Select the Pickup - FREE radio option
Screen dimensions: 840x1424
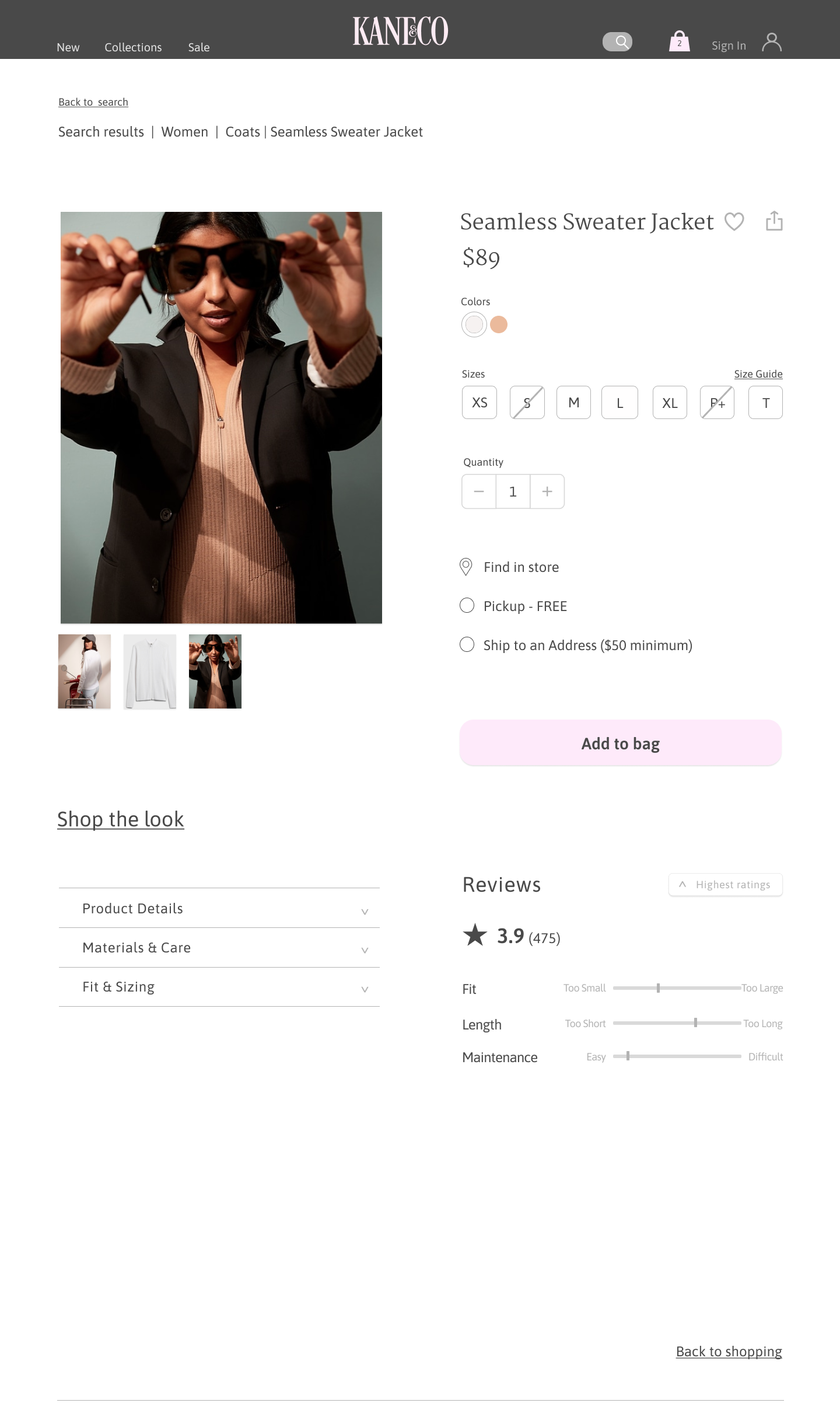(x=467, y=606)
